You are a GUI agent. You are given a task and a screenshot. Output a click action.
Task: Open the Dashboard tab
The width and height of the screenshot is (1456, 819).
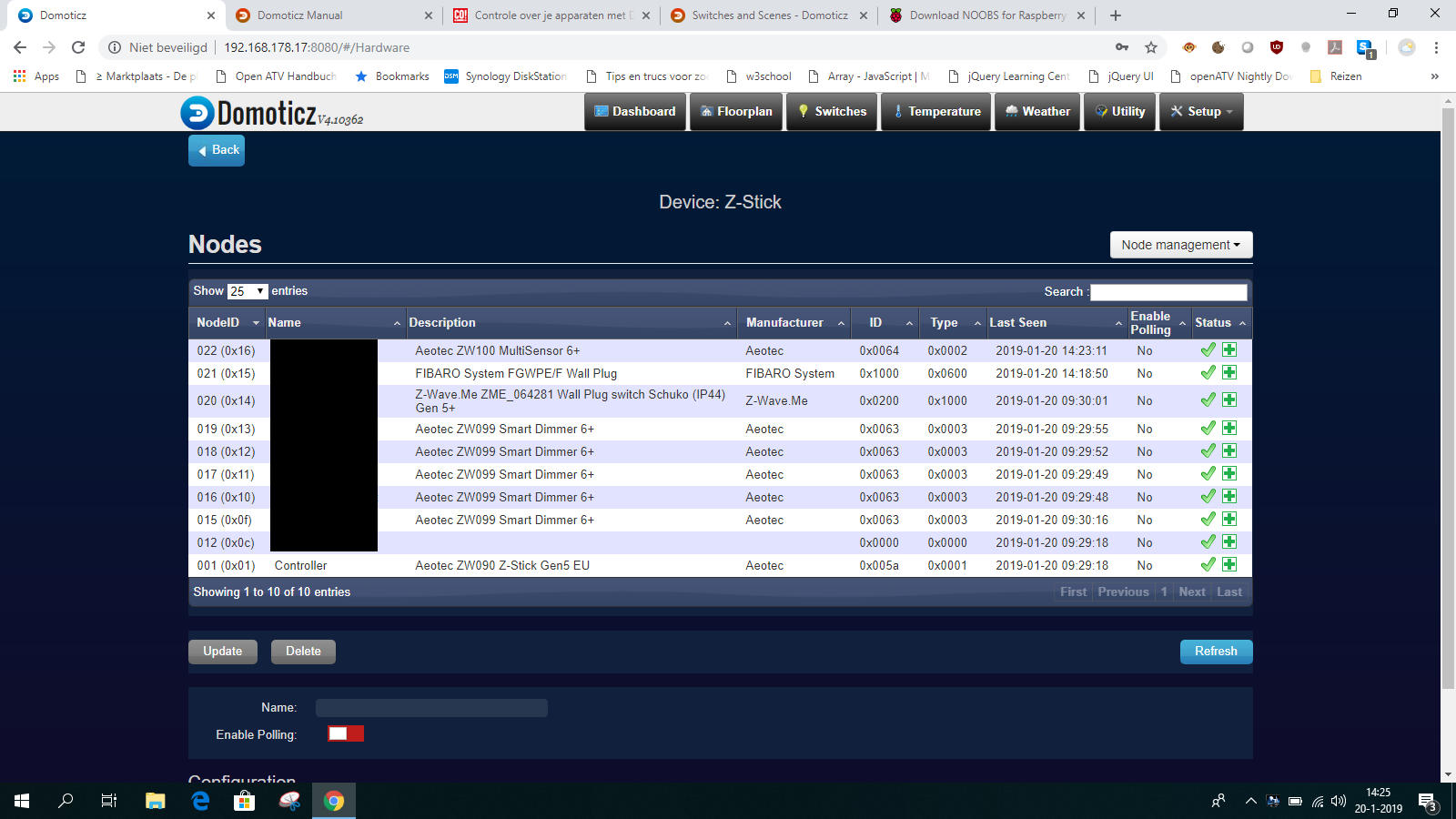tap(635, 112)
